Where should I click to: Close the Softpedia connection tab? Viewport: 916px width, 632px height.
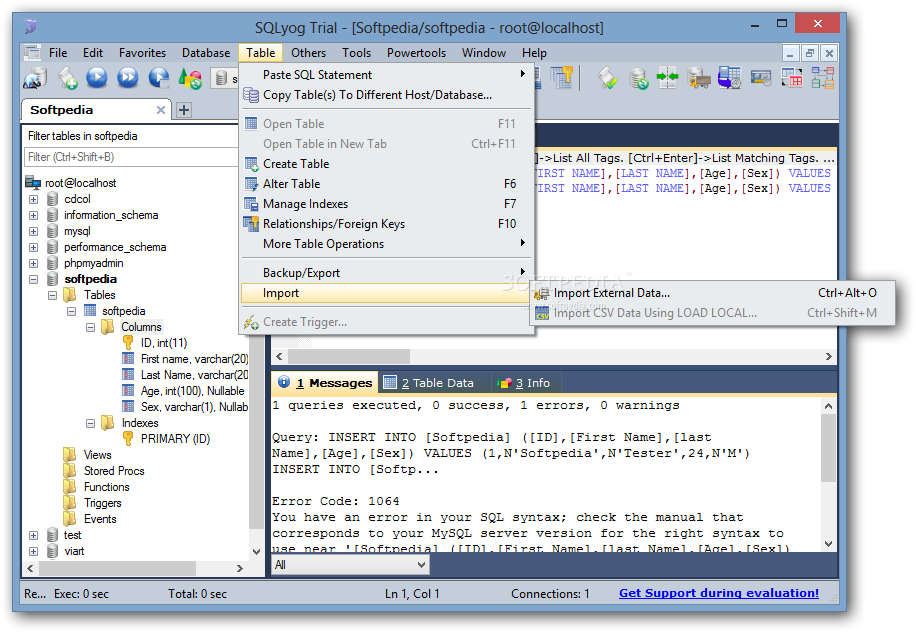[161, 110]
